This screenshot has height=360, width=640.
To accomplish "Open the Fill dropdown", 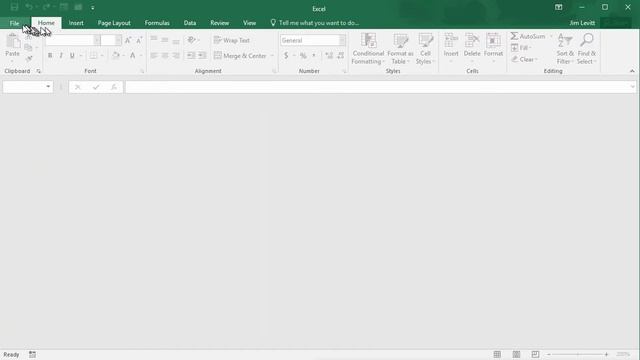I will click(521, 48).
